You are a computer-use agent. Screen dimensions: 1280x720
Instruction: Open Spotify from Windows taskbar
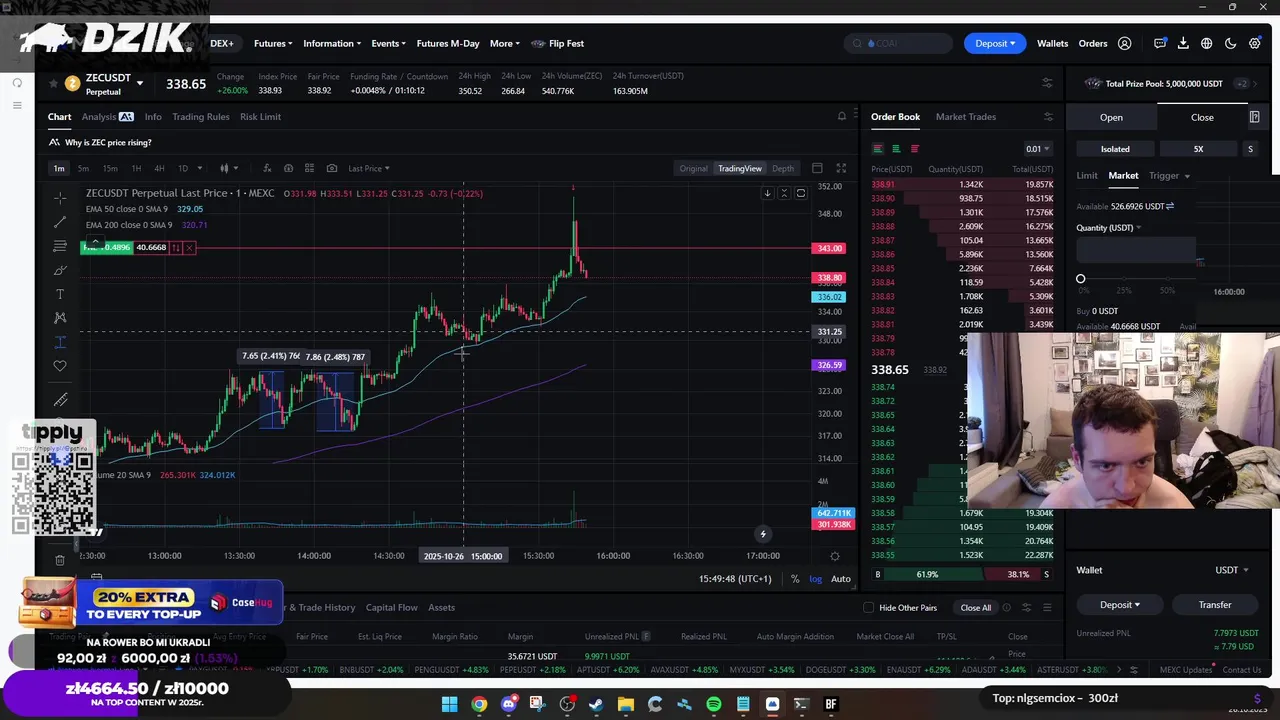tap(713, 704)
